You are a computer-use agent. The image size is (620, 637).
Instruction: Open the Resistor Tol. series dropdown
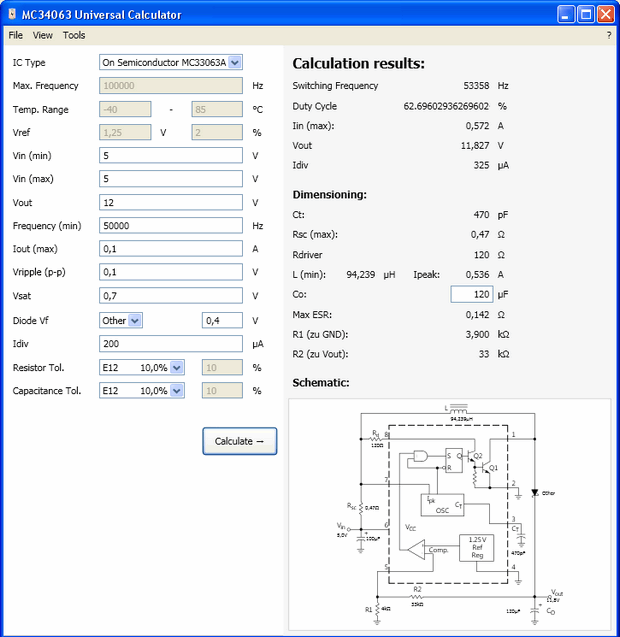click(176, 368)
